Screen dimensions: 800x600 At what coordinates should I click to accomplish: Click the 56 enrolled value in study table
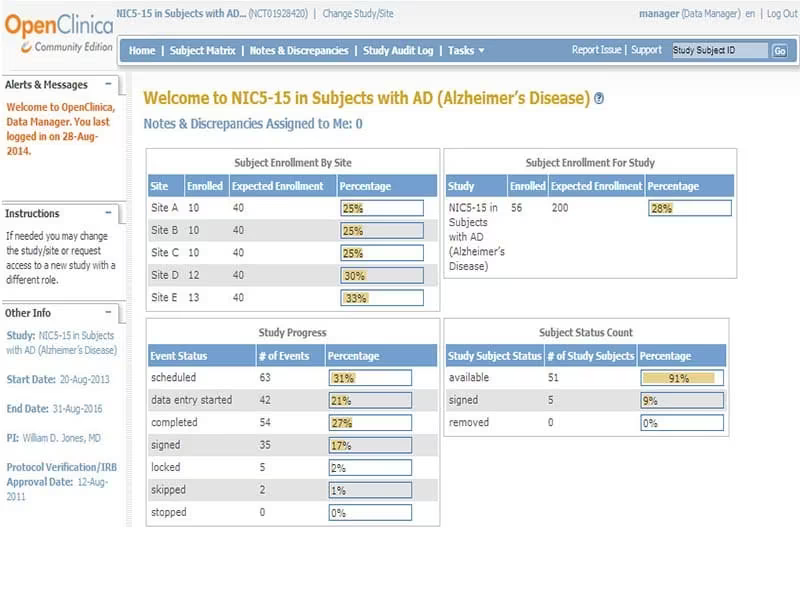pos(516,208)
